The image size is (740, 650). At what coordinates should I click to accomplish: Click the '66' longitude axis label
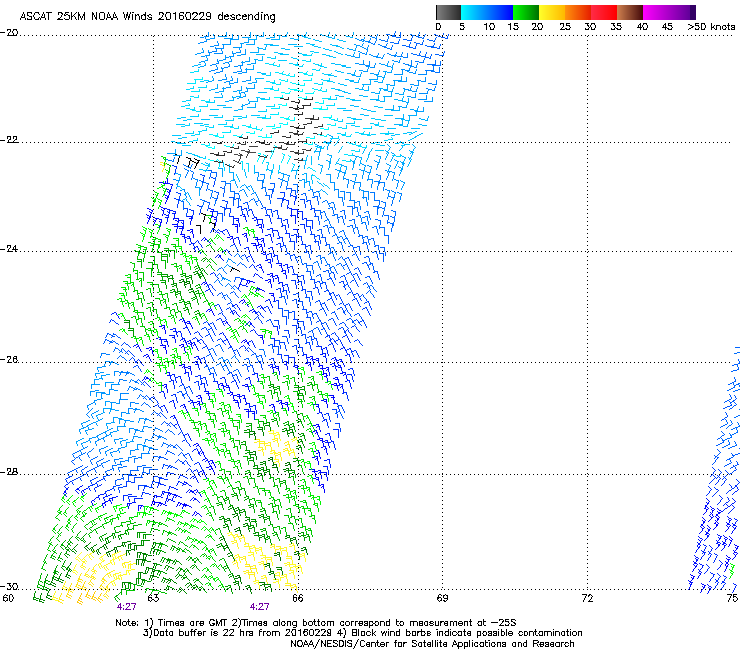[x=298, y=599]
